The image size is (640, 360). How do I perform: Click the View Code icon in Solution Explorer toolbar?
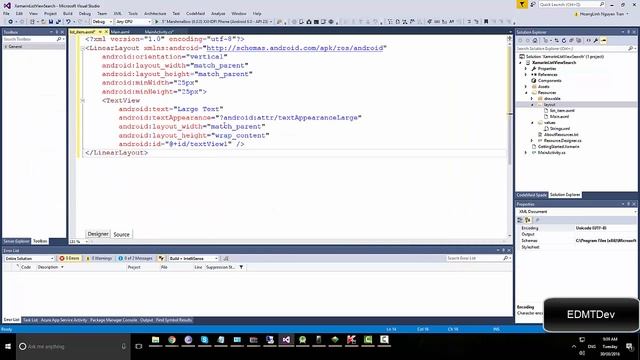tap(589, 40)
